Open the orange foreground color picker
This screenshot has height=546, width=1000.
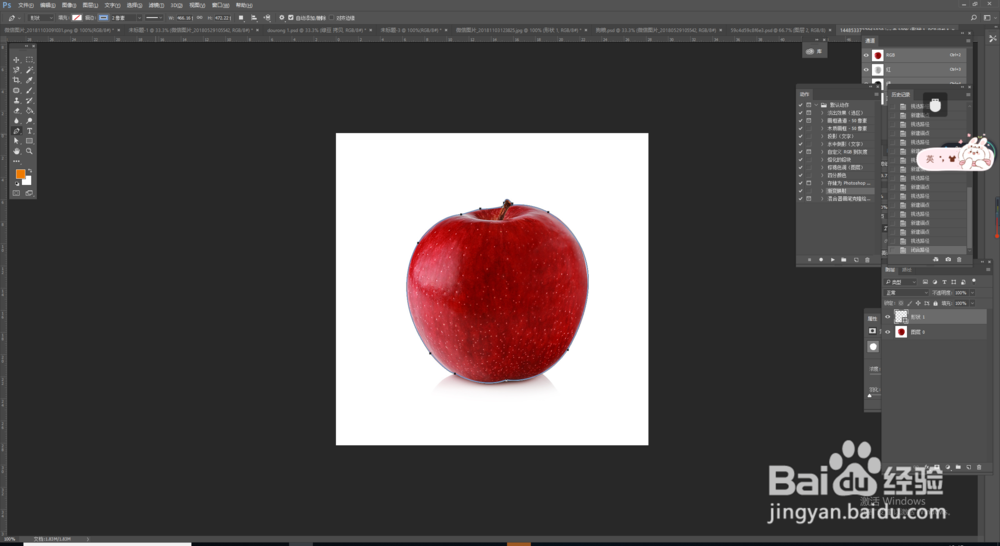pos(20,173)
